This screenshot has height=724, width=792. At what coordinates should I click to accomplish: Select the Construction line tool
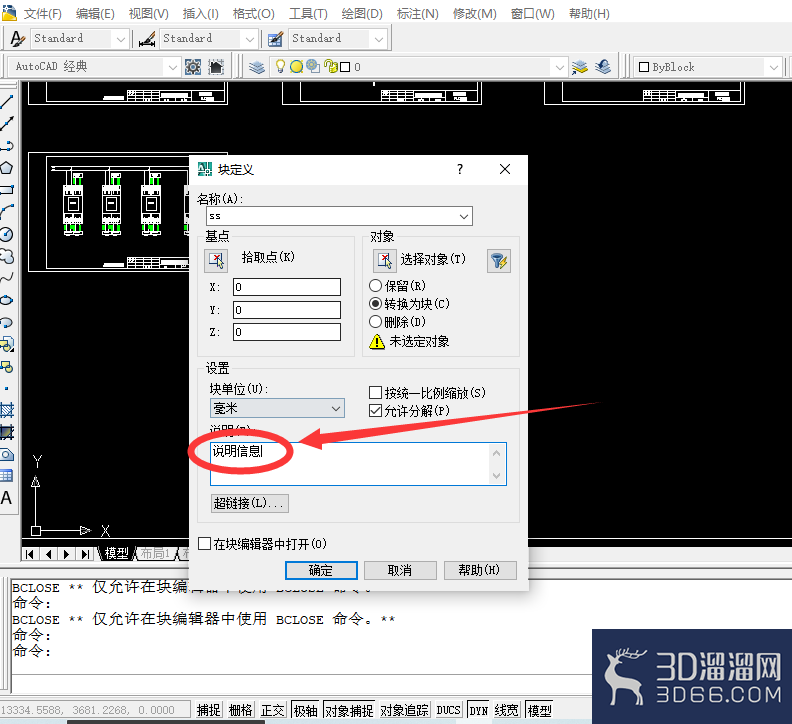[x=7, y=123]
